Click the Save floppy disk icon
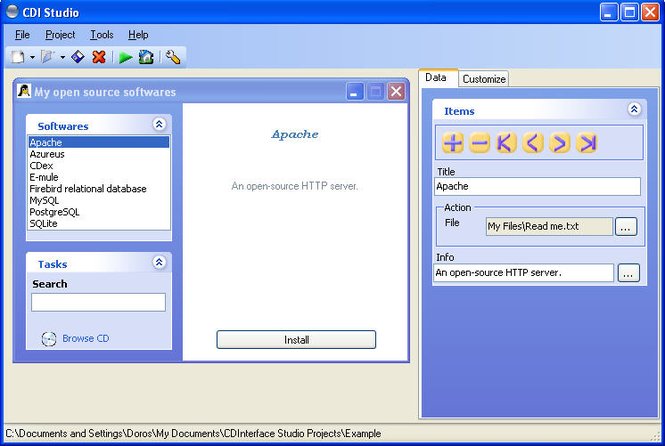665x446 pixels. (78, 57)
